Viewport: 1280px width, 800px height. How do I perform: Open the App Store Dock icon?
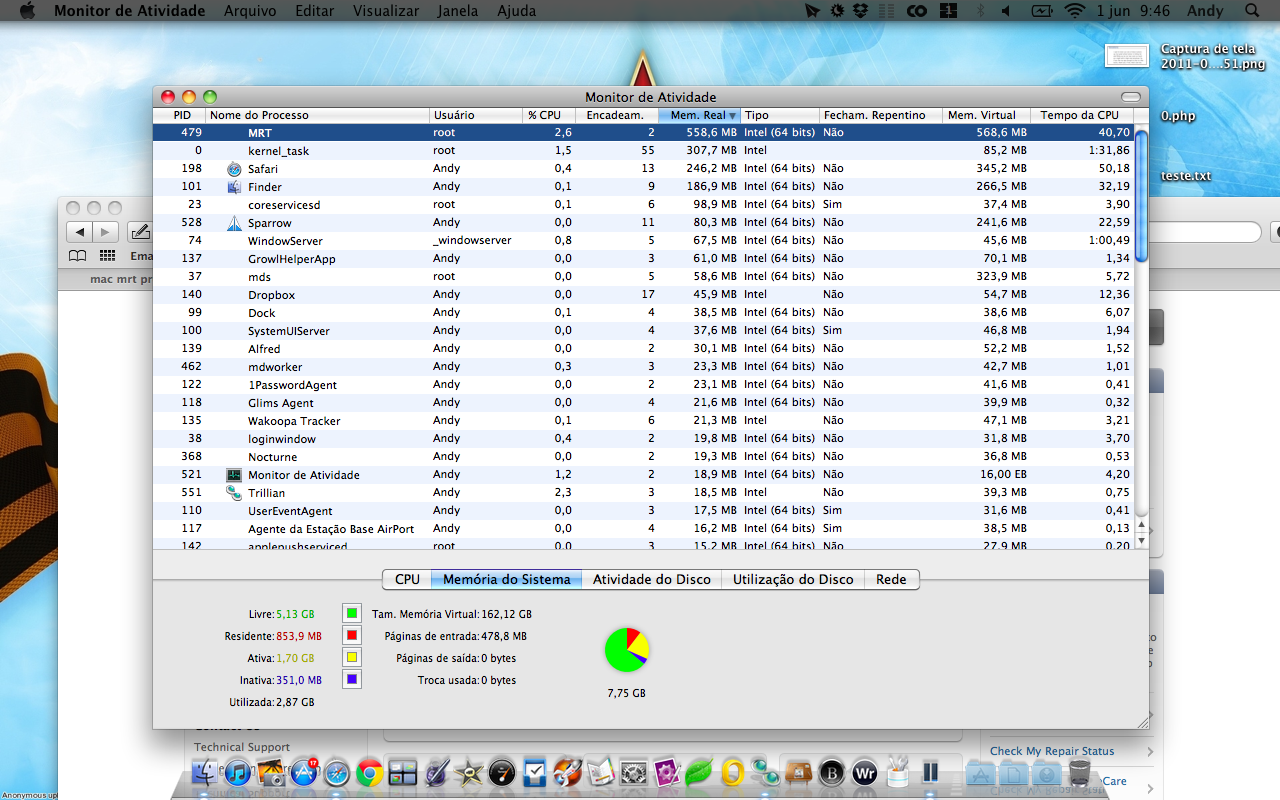coord(304,772)
